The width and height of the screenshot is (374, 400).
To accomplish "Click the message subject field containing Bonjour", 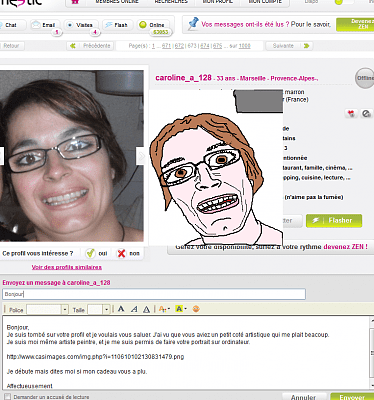I will 154,294.
